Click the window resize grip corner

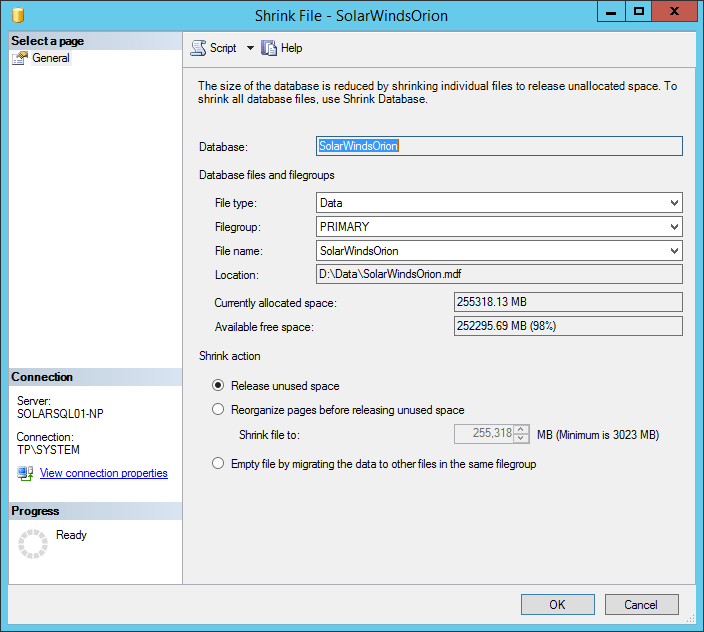[691, 619]
